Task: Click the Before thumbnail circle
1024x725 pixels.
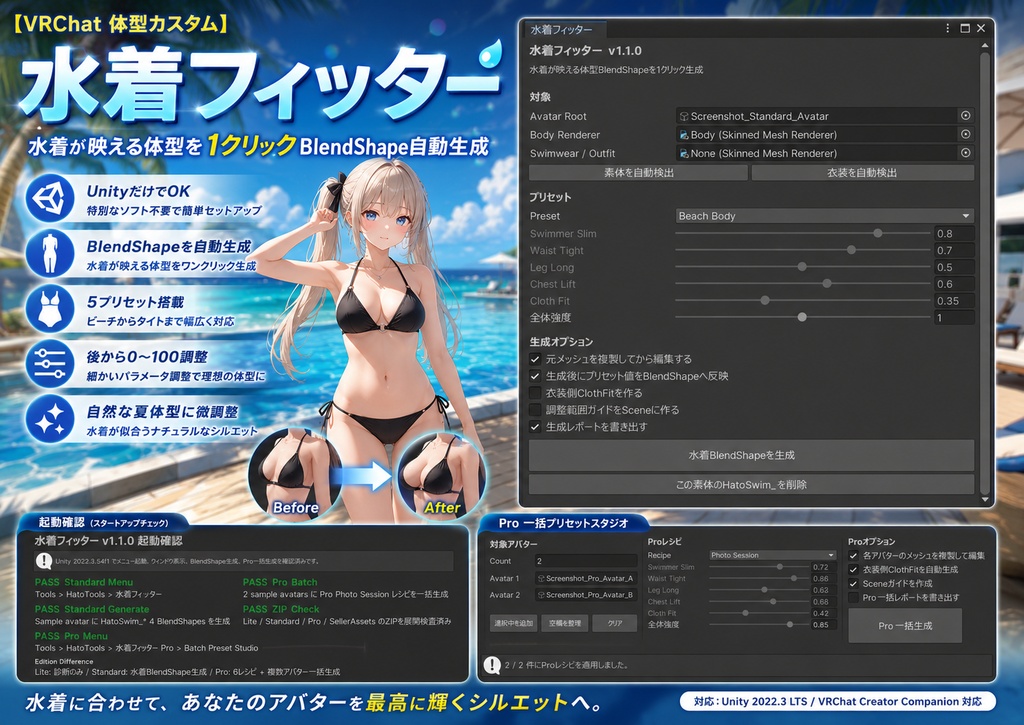Action: point(295,475)
